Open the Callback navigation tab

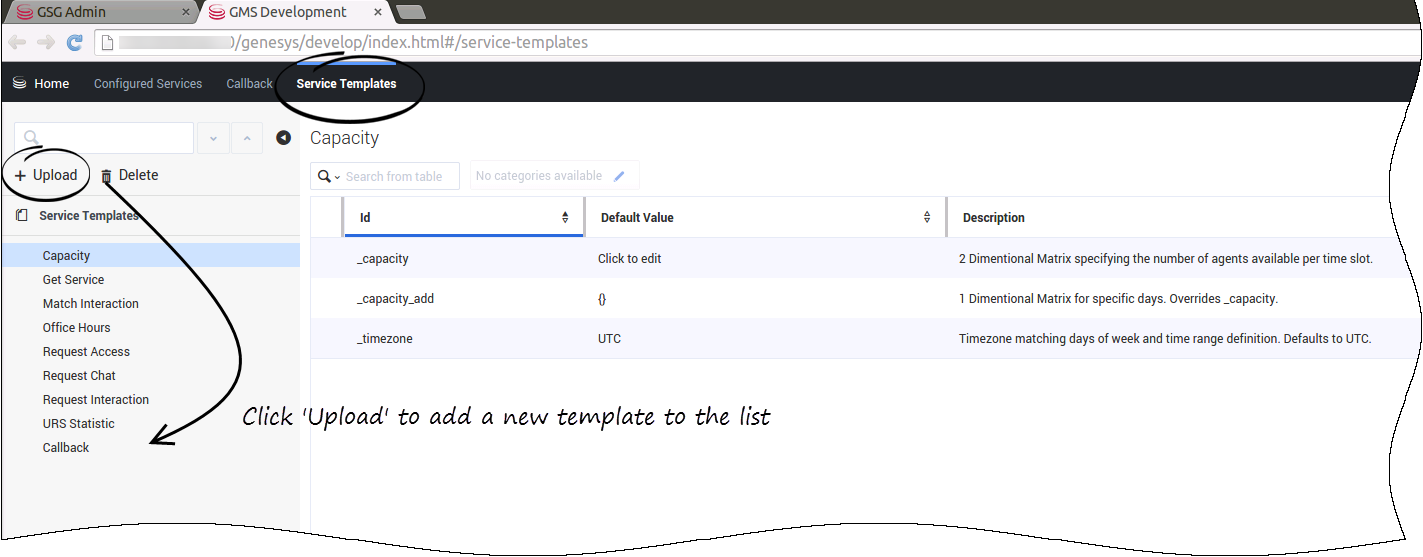pyautogui.click(x=249, y=84)
